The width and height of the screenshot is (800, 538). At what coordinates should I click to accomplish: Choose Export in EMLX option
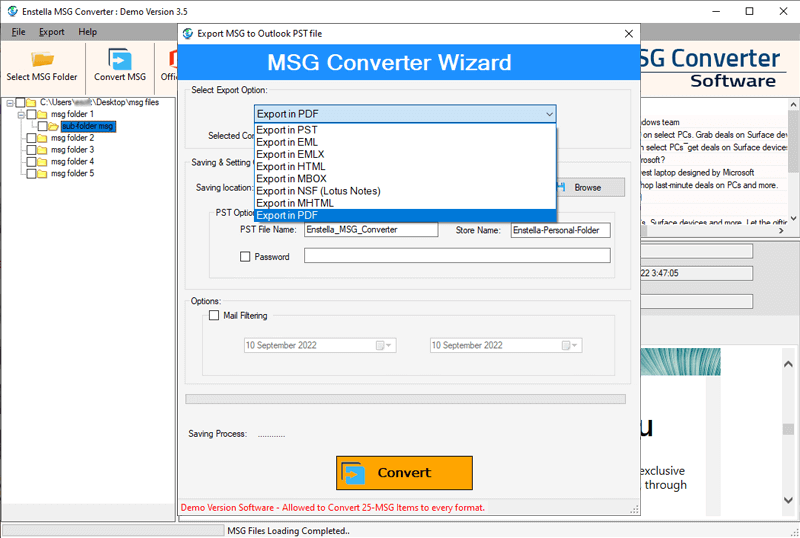[405, 155]
